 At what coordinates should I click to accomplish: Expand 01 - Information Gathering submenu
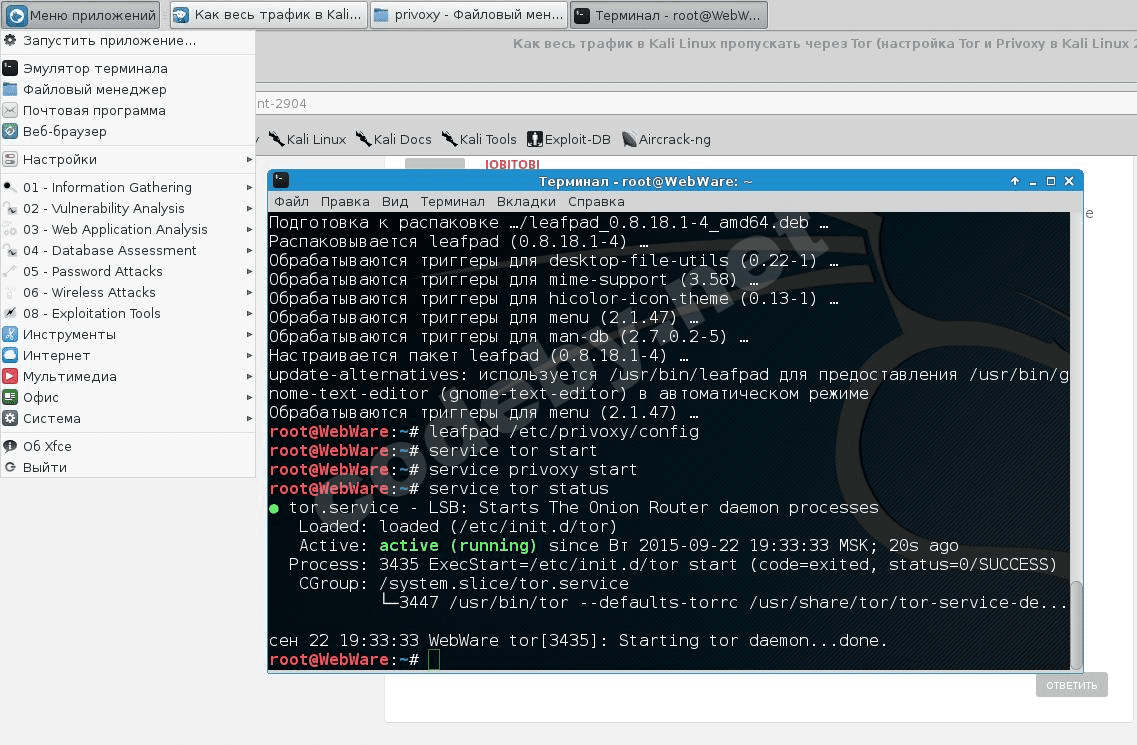[249, 187]
